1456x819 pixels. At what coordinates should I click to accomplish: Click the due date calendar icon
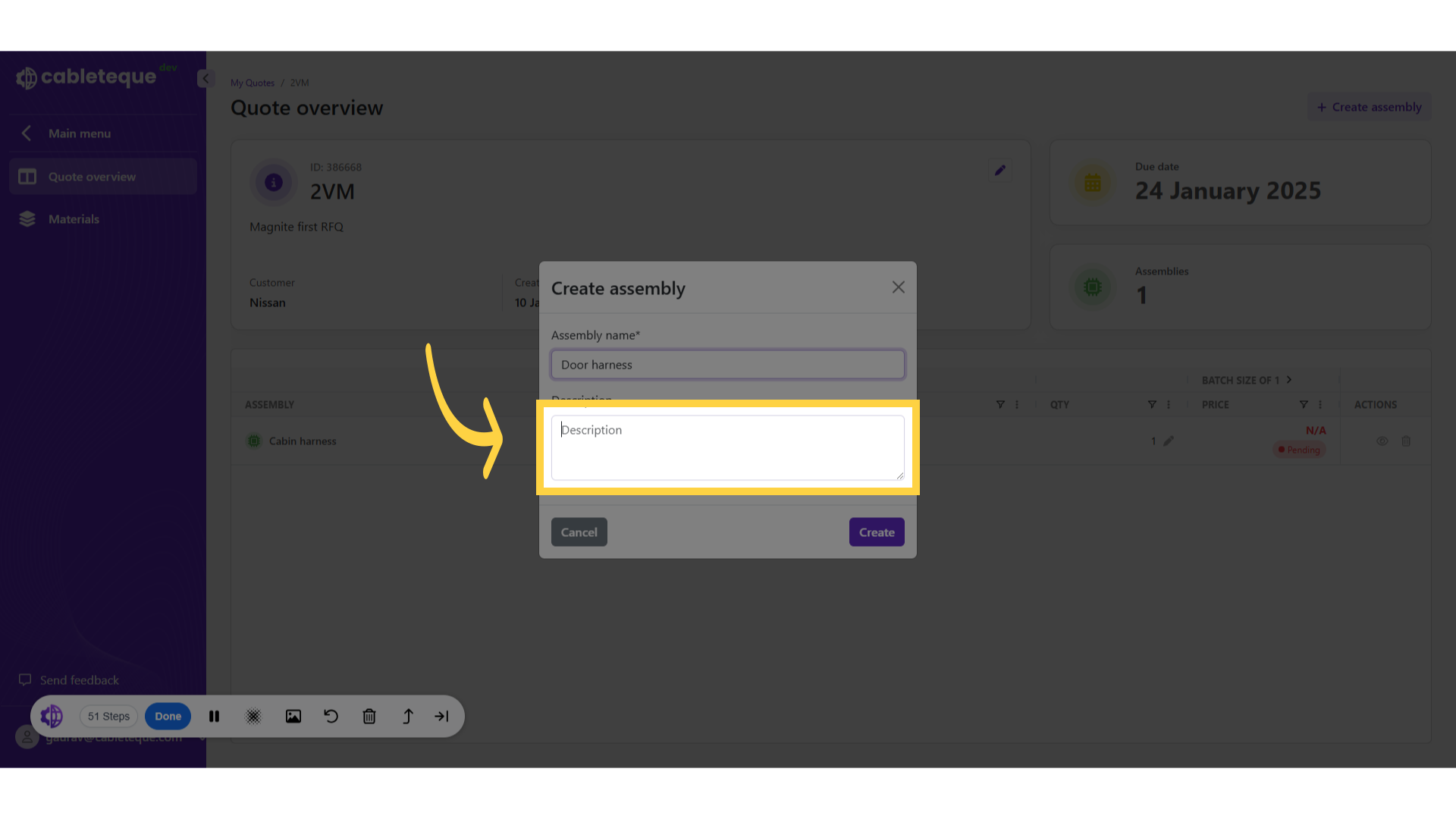(1092, 182)
